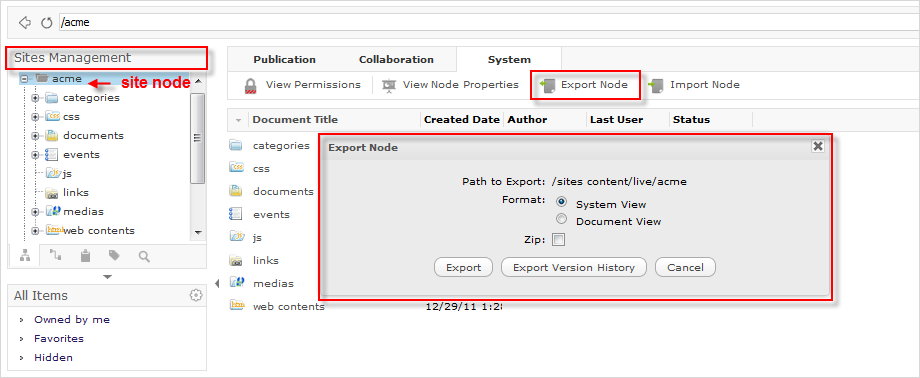Click the back arrow icon beside the address bar
Screen dimensions: 920x378
coord(24,23)
